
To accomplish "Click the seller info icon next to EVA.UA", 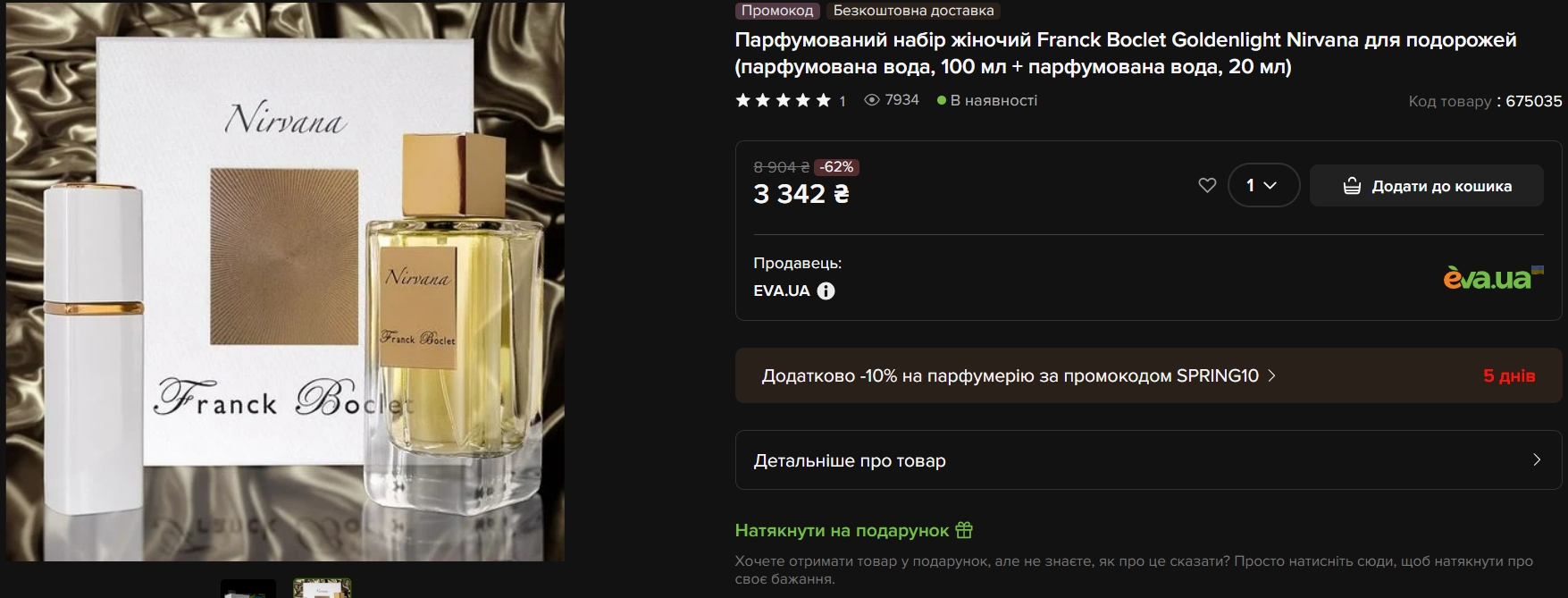I will [826, 291].
